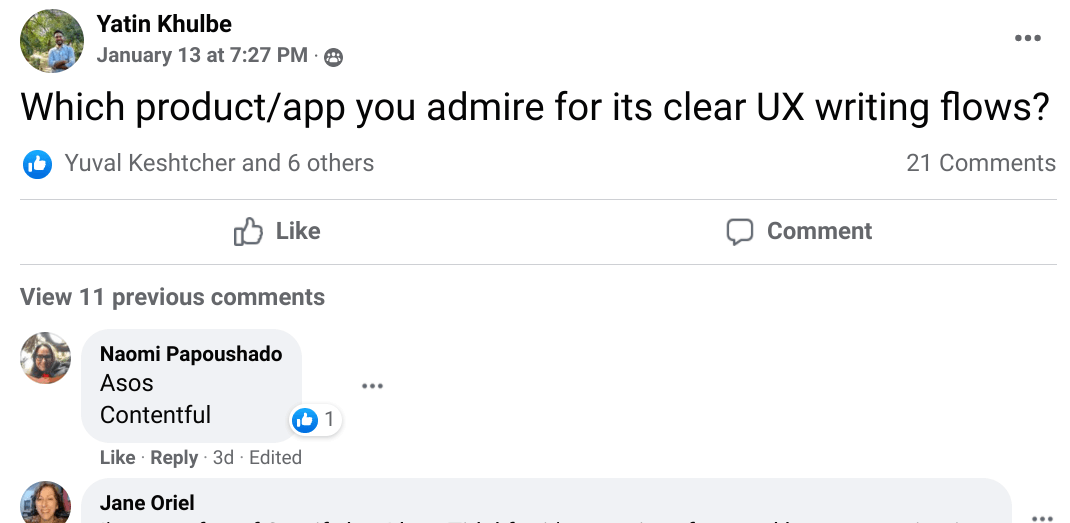This screenshot has width=1070, height=523.
Task: Like Naomi Papoushado's comment
Action: click(117, 457)
